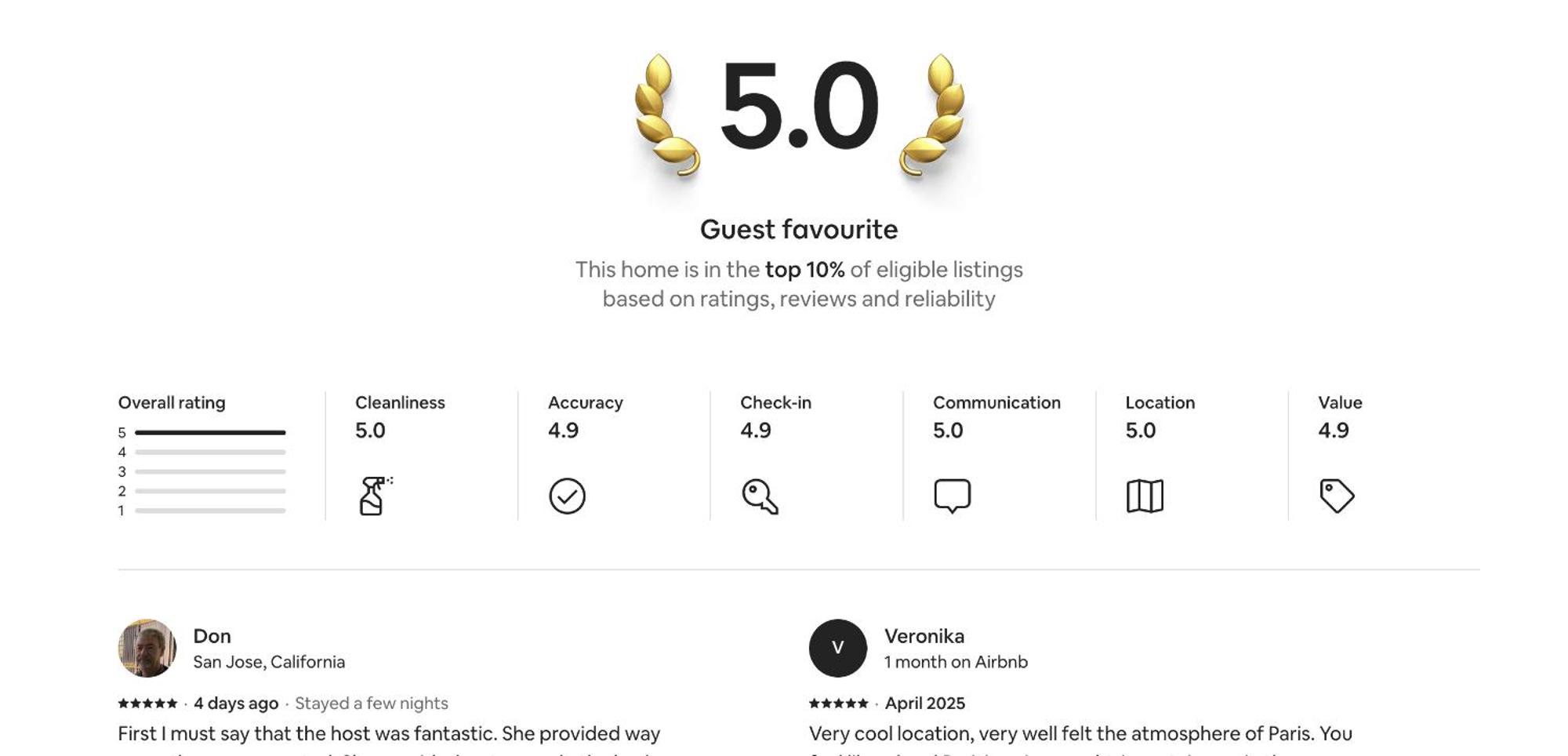
Task: Click the Guest favourite heading
Action: (x=799, y=229)
